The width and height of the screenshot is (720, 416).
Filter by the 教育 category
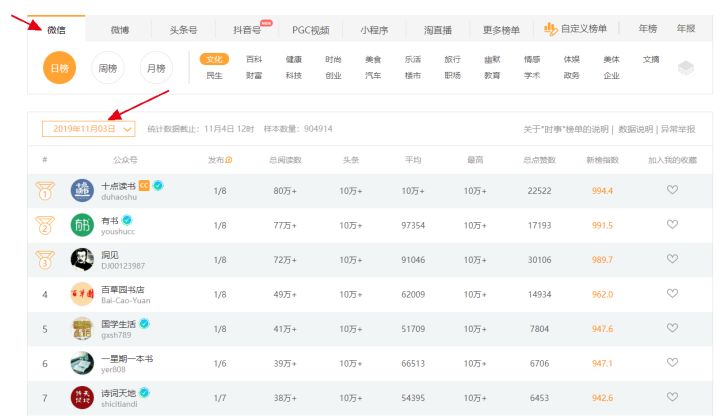[x=492, y=75]
